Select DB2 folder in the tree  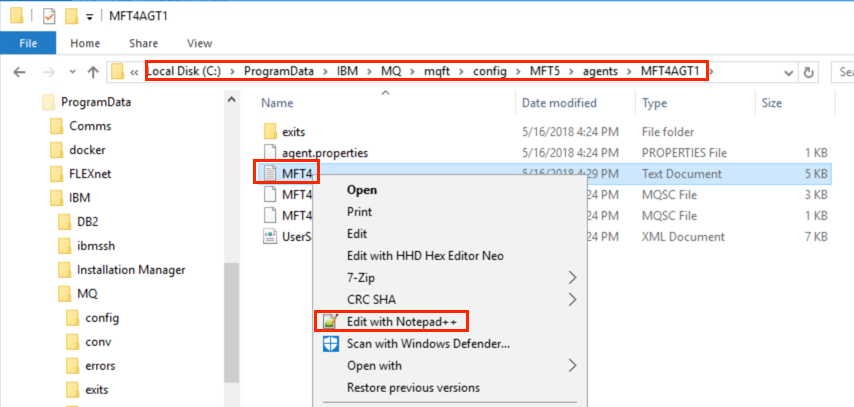87,222
